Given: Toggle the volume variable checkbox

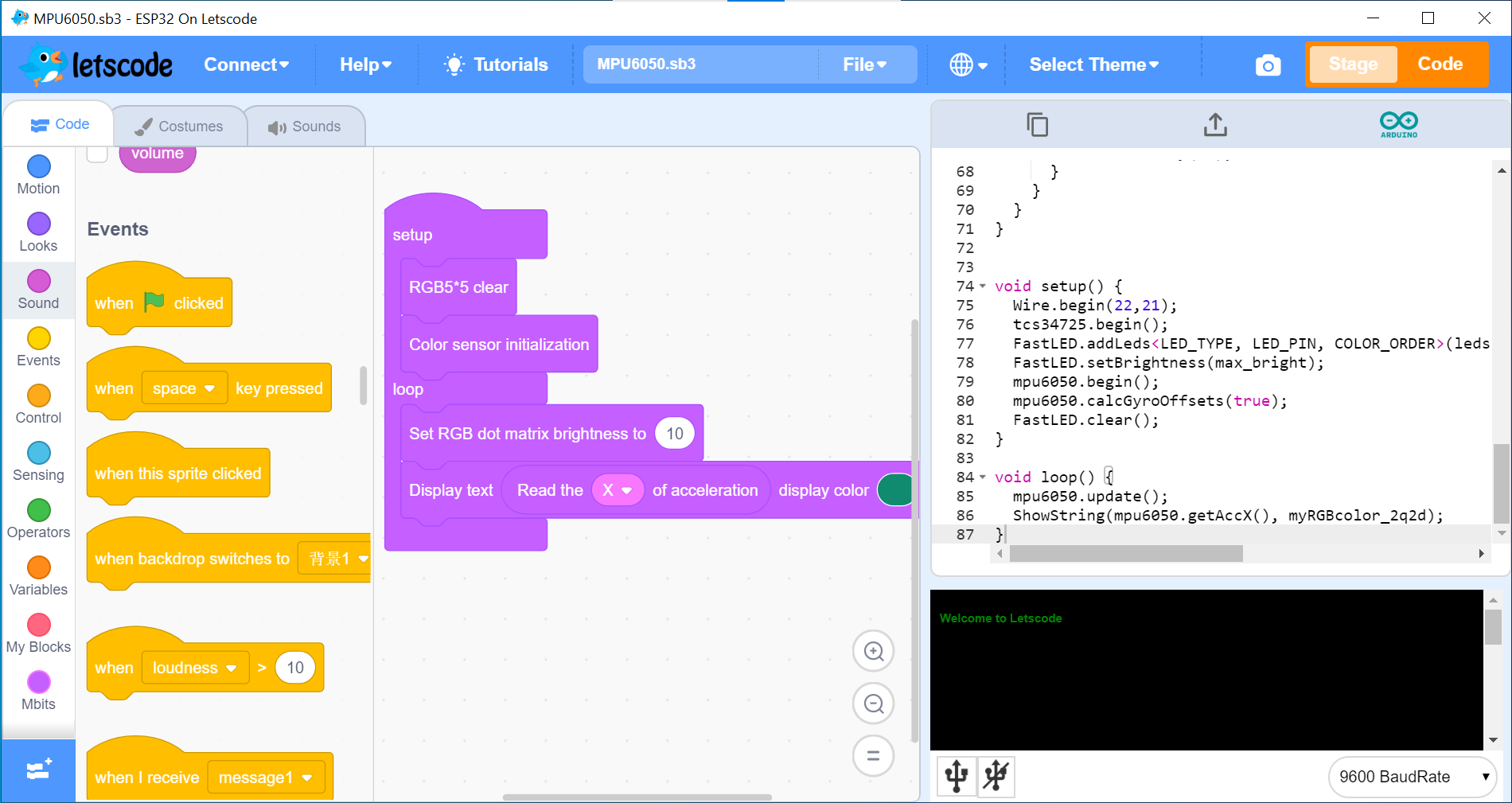Looking at the screenshot, I should (97, 154).
